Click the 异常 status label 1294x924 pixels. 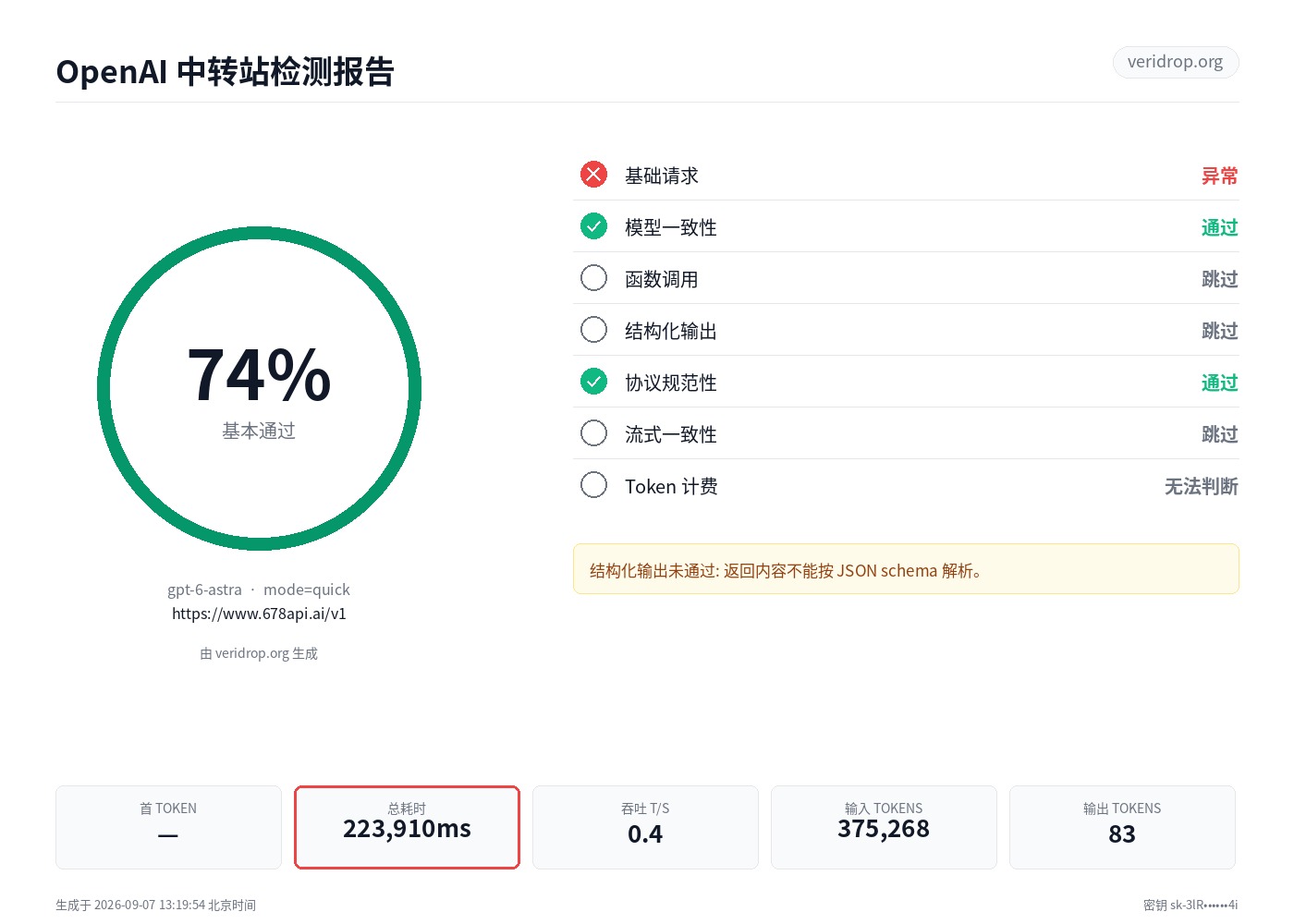tap(1219, 176)
